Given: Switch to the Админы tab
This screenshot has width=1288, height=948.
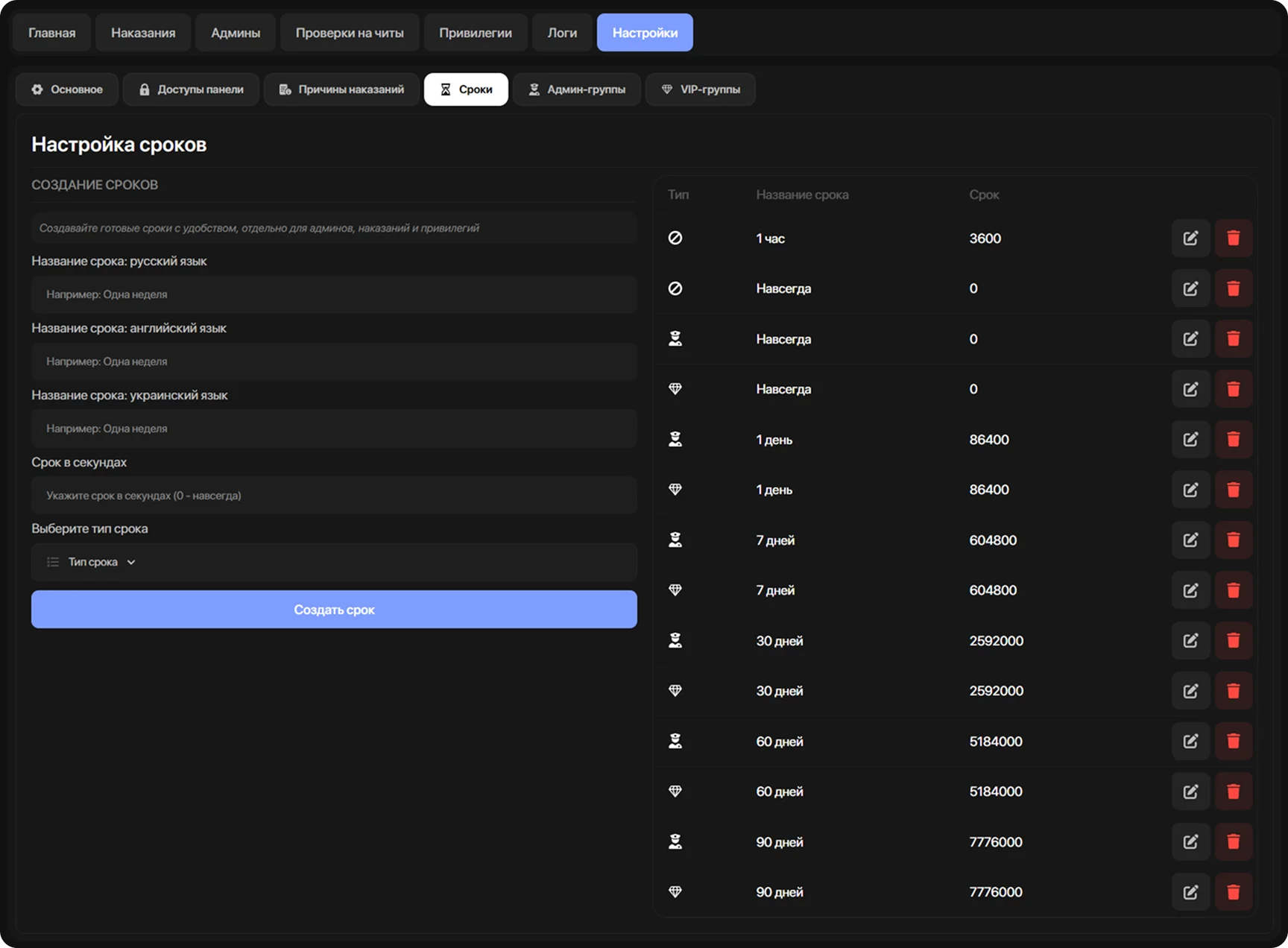Looking at the screenshot, I should click(236, 33).
